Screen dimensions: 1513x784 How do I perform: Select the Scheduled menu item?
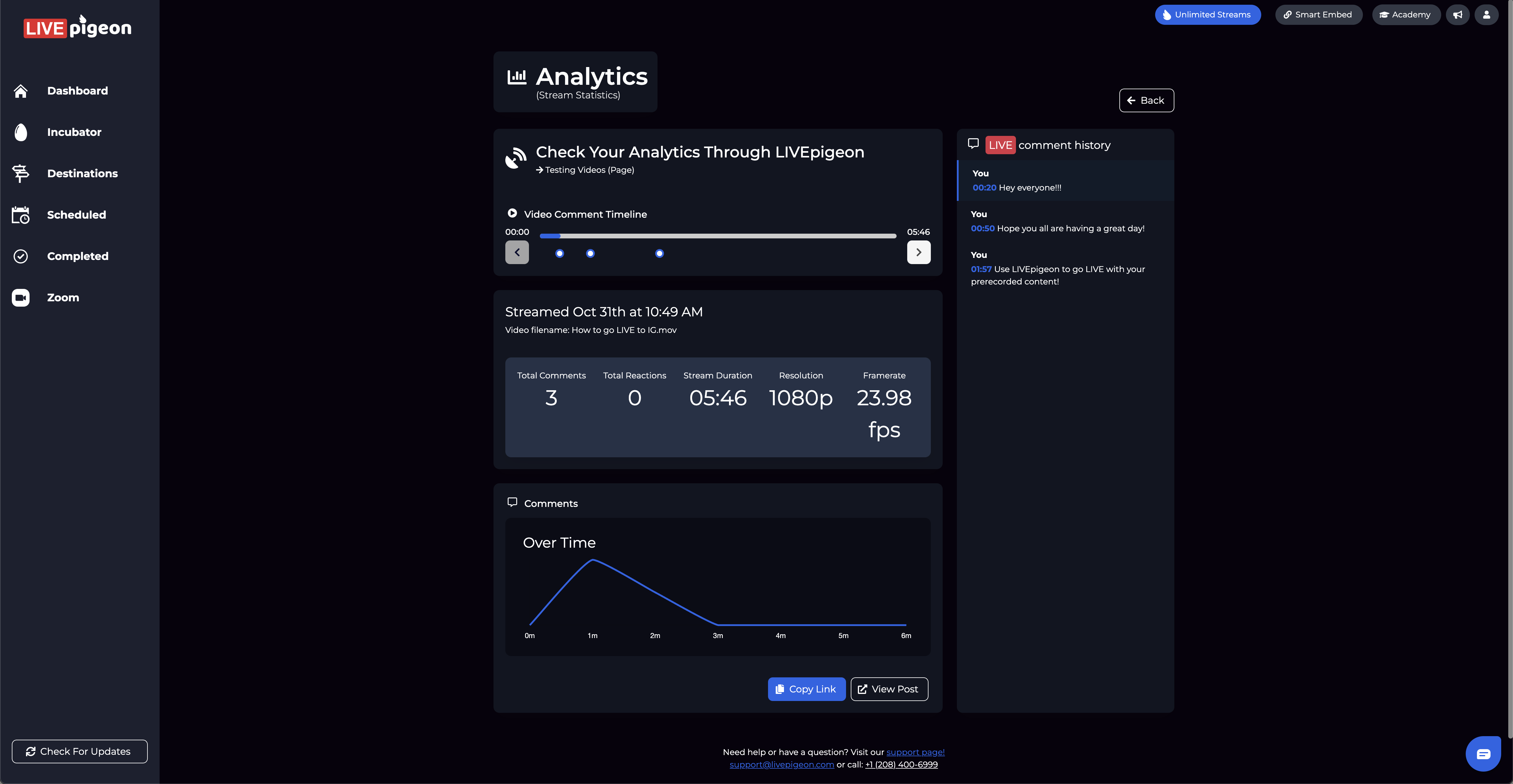(x=76, y=215)
